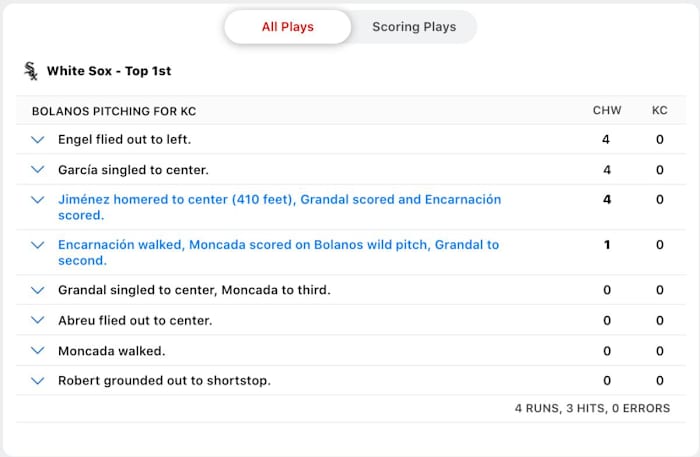Expand Grandal singled to center play
The width and height of the screenshot is (700, 457).
coord(38,290)
